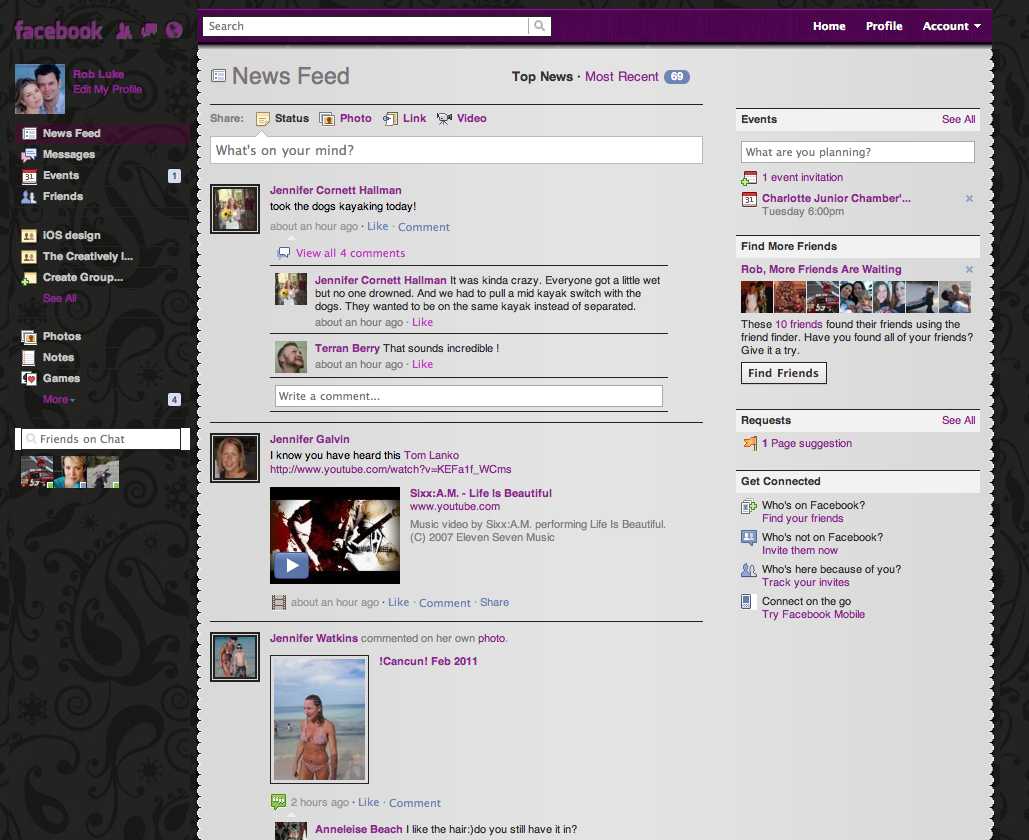The width and height of the screenshot is (1029, 840).
Task: Focus the top Search box
Action: click(366, 26)
